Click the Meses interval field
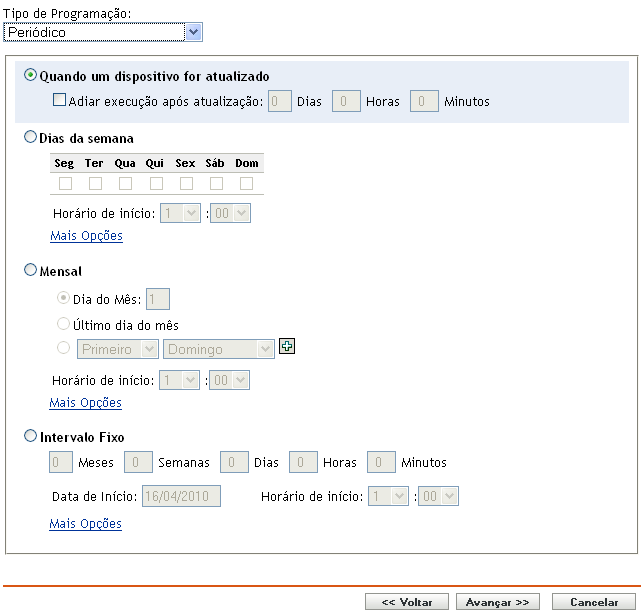 tap(61, 462)
